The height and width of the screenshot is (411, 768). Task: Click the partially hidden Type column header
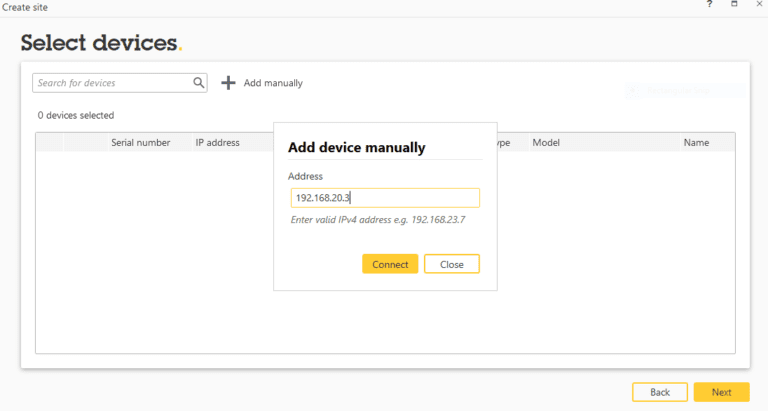click(x=504, y=143)
